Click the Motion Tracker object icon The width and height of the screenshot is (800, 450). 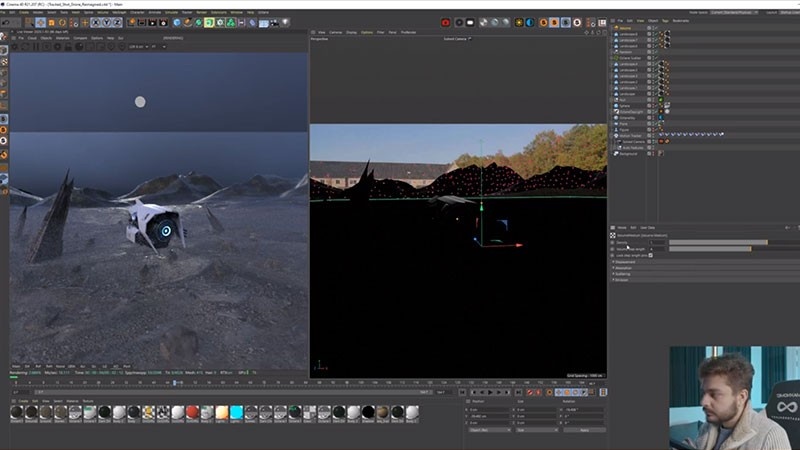(615, 135)
